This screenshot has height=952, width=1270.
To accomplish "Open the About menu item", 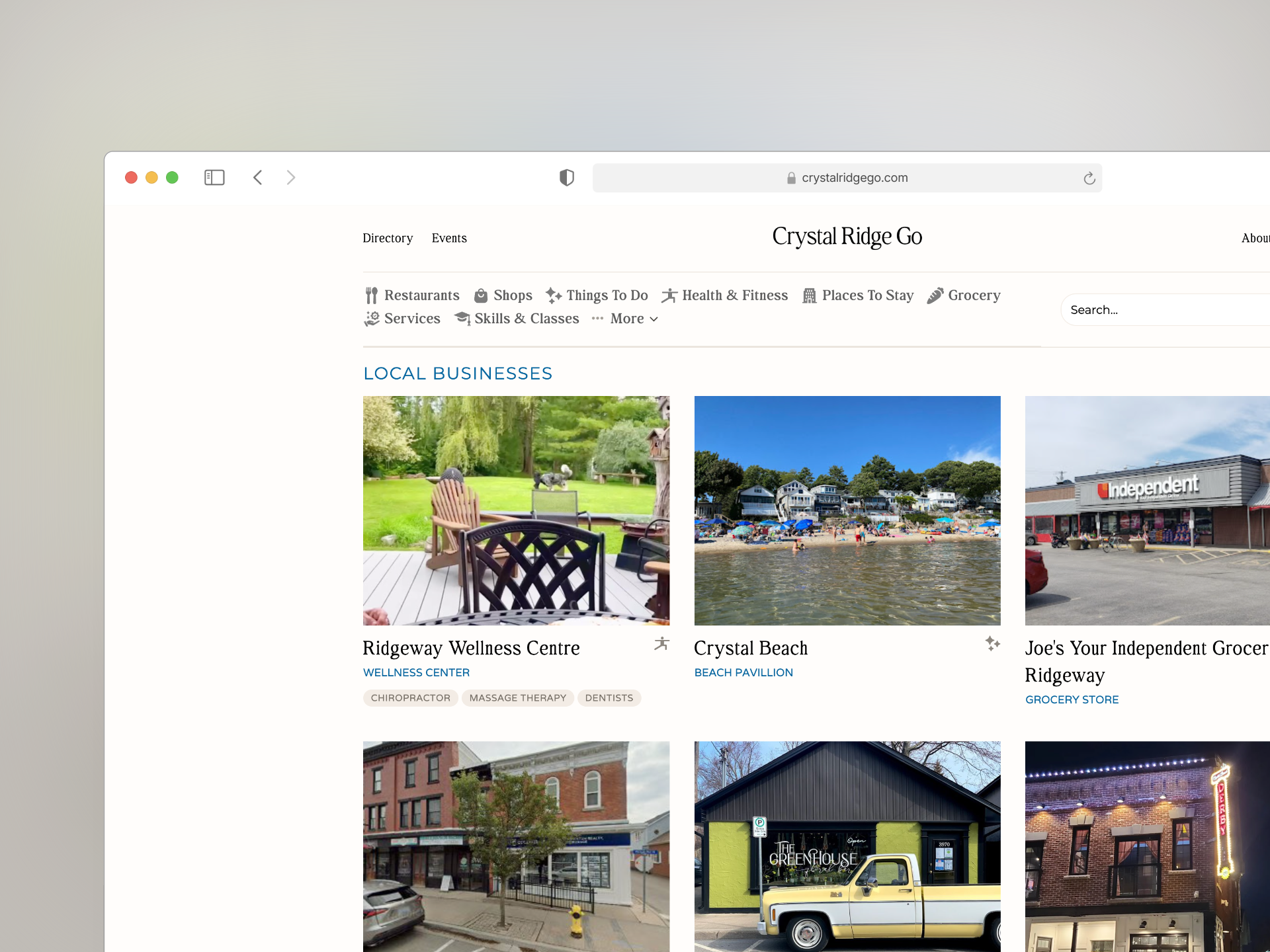I will 1255,238.
